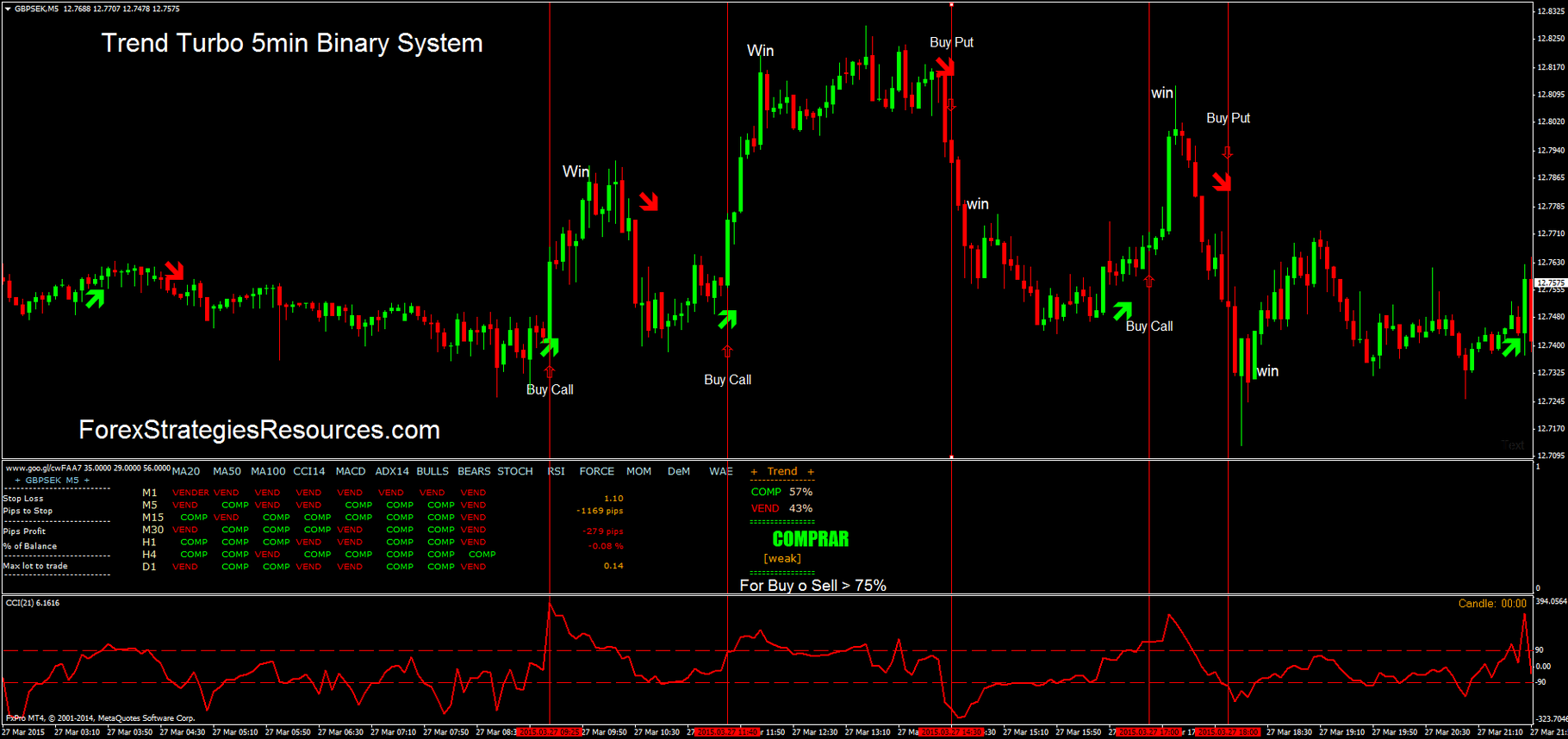Click the Buy Call label on the 17:00 line

tap(1149, 326)
